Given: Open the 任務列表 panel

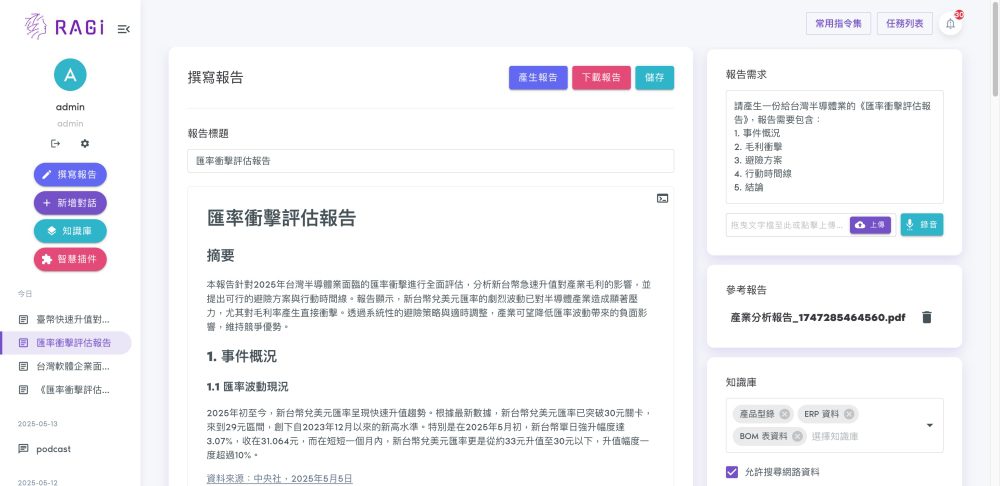Looking at the screenshot, I should tap(906, 24).
